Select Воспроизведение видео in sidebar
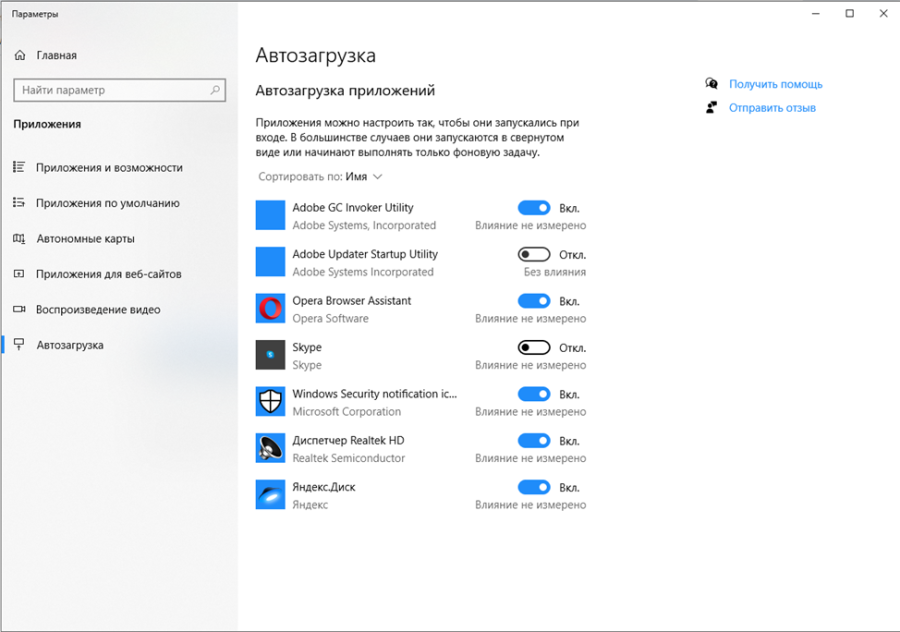Screen dimensions: 900x632 [98, 310]
